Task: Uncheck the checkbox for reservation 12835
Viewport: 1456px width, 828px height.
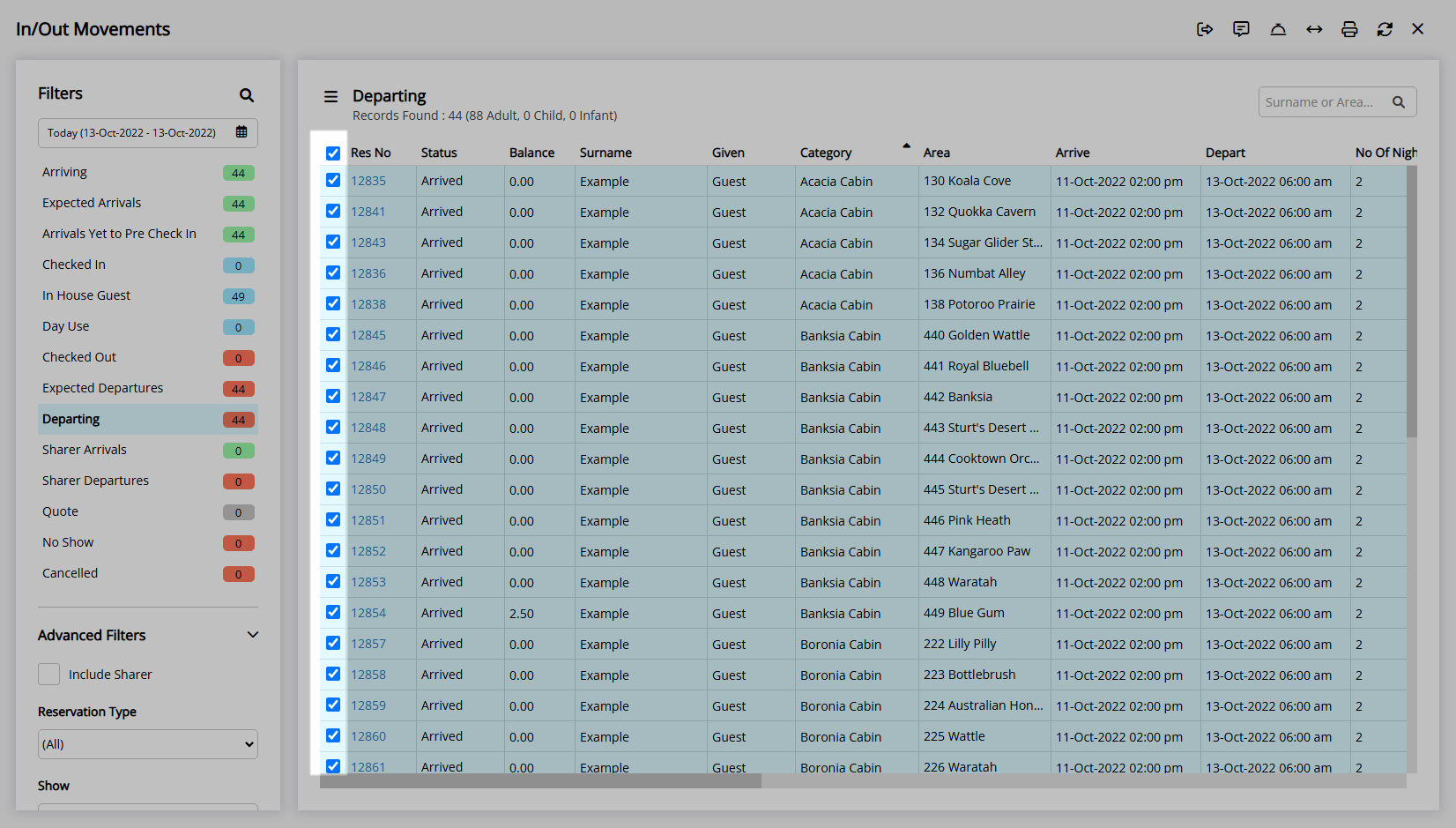Action: (x=333, y=180)
